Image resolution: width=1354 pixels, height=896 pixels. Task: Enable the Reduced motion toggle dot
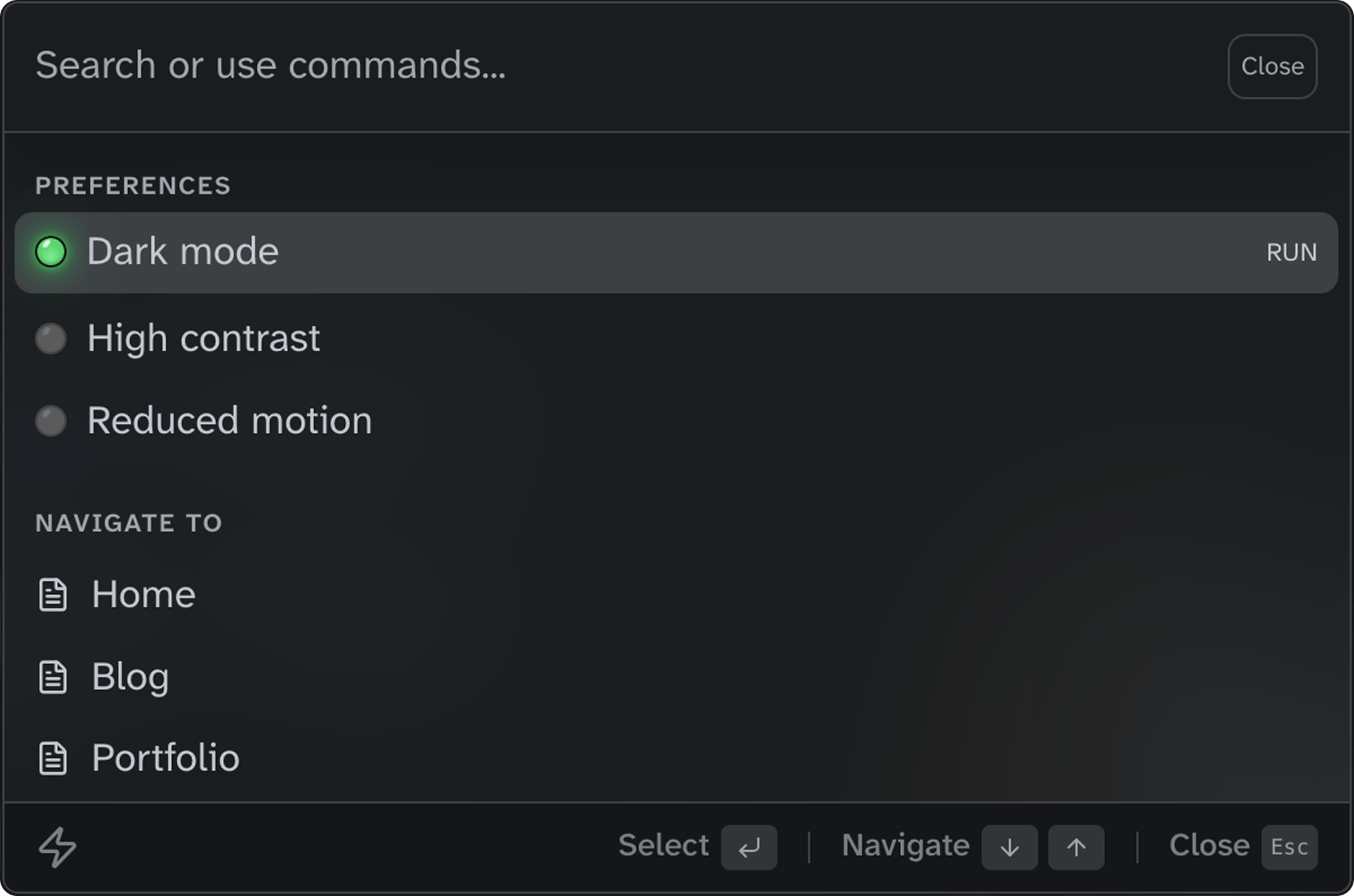[51, 421]
